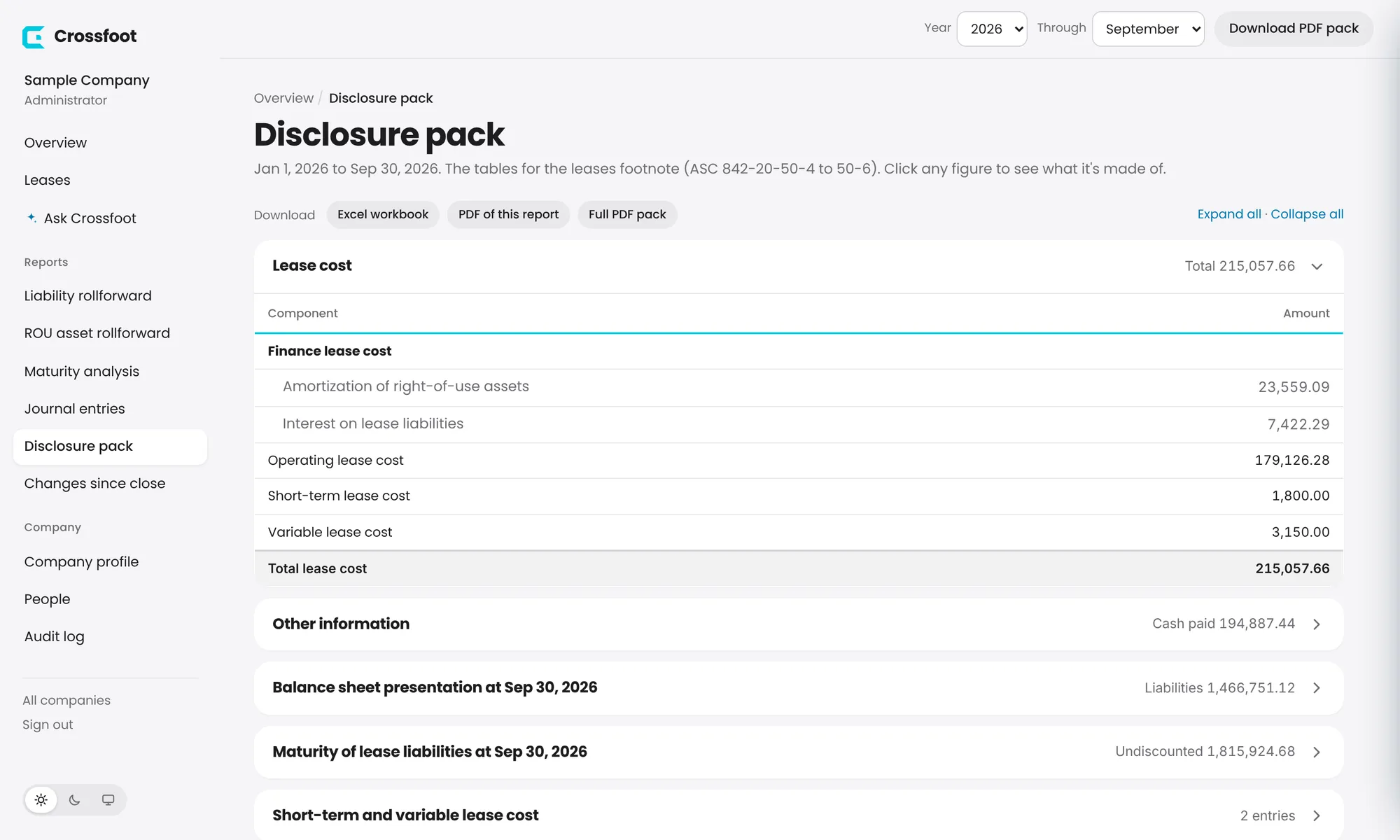Go to ROU asset rollforward report
Screen dimensions: 1400x840
click(97, 333)
